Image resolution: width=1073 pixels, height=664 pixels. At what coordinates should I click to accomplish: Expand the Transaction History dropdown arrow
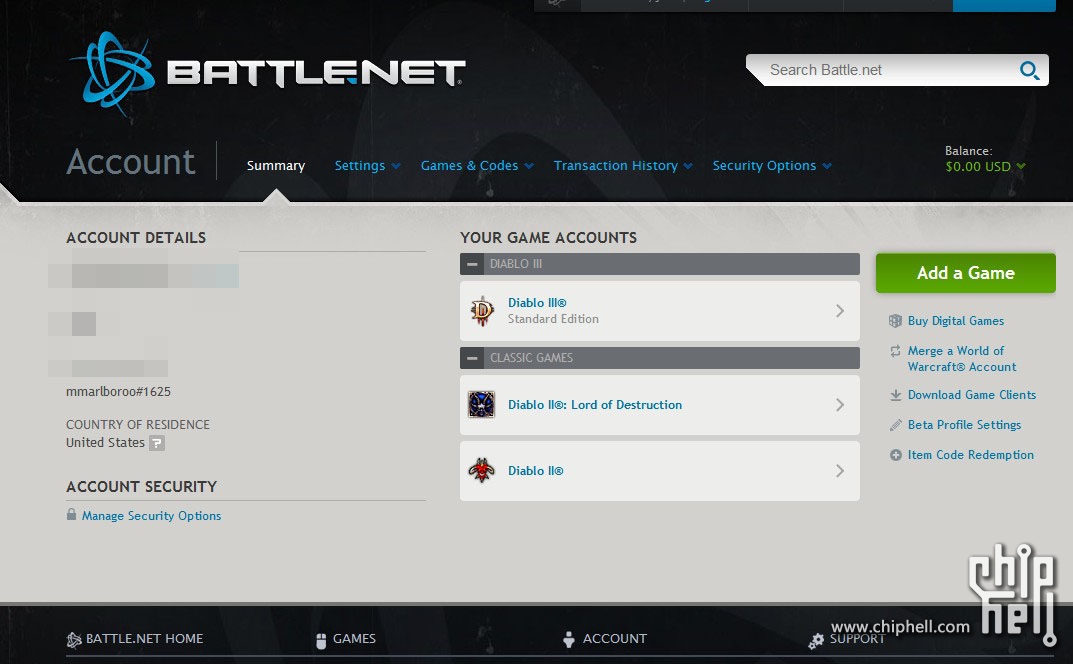pyautogui.click(x=688, y=166)
